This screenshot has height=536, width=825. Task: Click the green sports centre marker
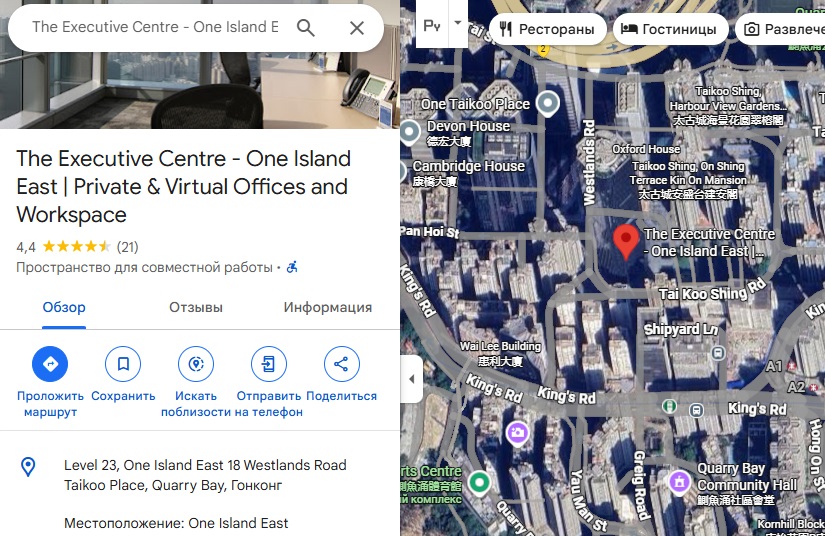point(479,482)
